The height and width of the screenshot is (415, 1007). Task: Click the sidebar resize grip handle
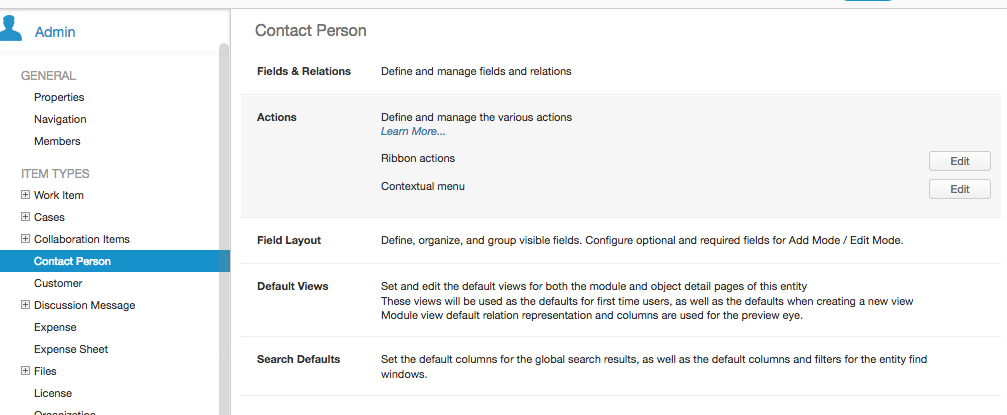click(x=224, y=355)
